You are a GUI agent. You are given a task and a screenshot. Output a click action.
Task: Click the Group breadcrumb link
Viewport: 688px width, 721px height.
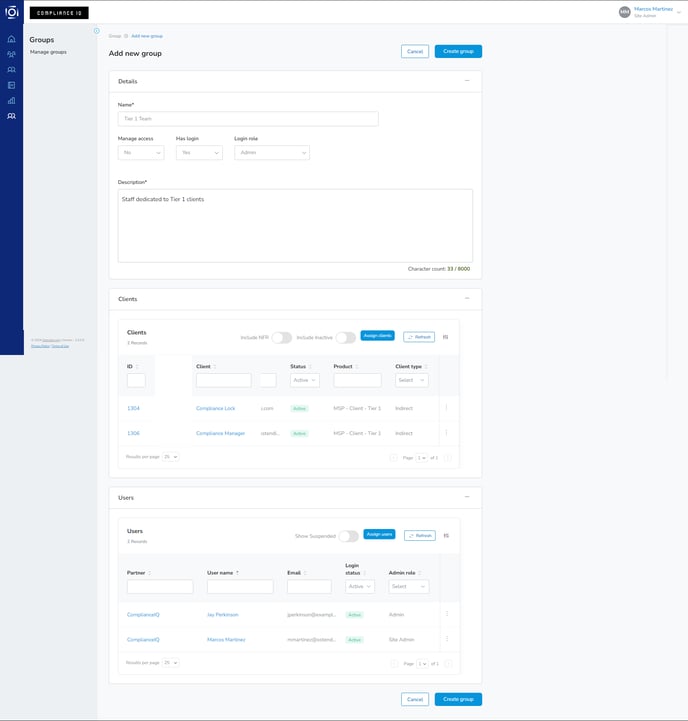point(114,36)
